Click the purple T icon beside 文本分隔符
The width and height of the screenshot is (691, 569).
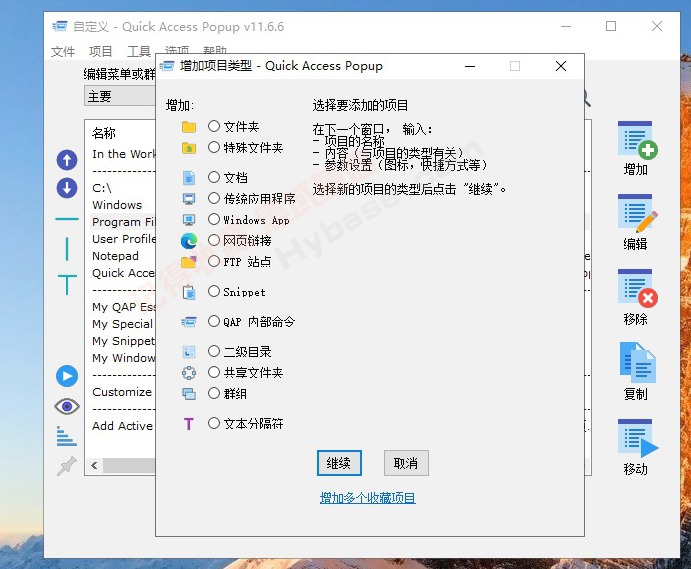(189, 424)
